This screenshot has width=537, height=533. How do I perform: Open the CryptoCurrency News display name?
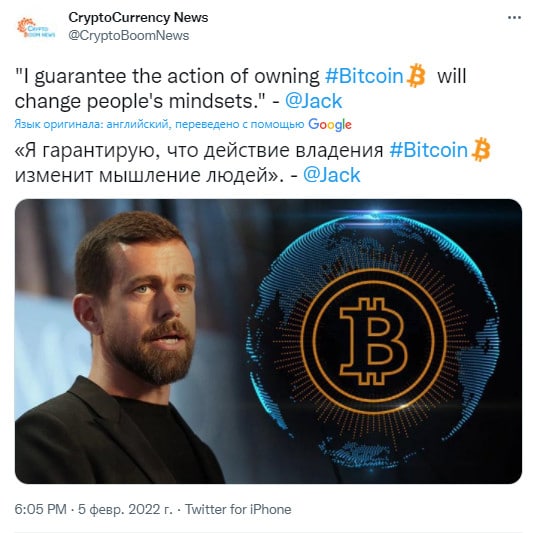point(138,17)
